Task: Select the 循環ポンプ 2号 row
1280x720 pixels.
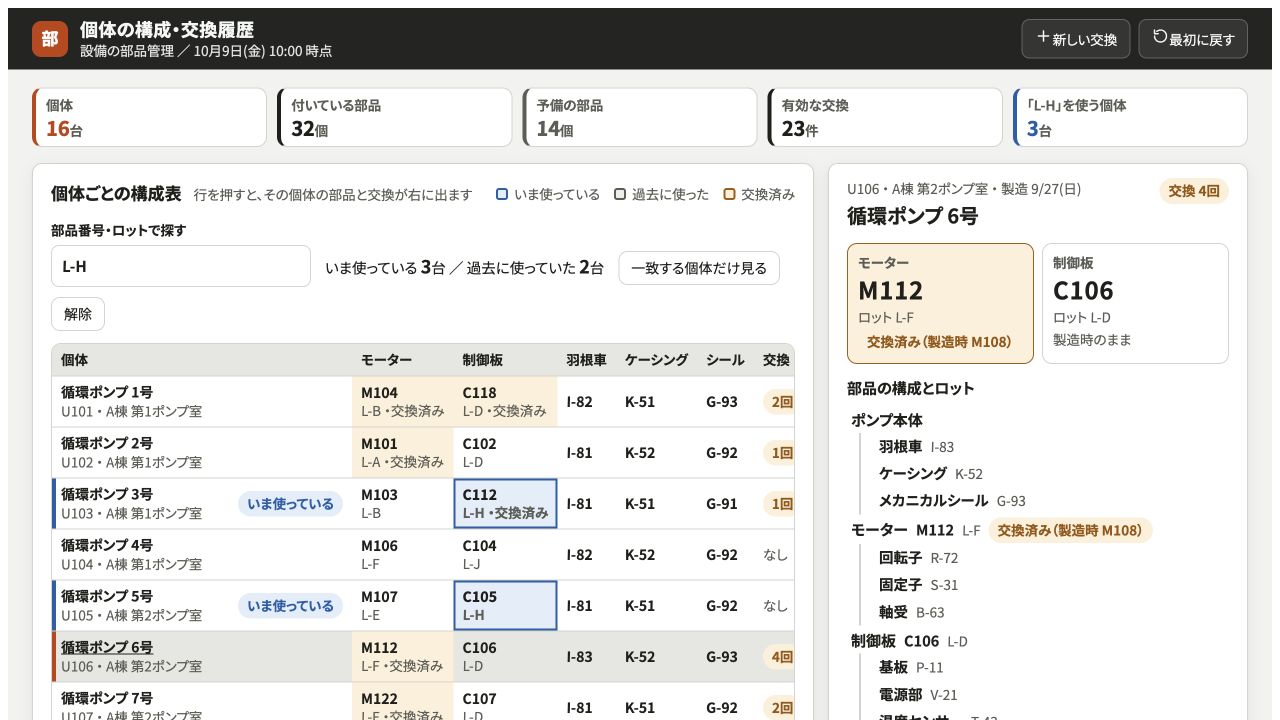Action: tap(423, 453)
